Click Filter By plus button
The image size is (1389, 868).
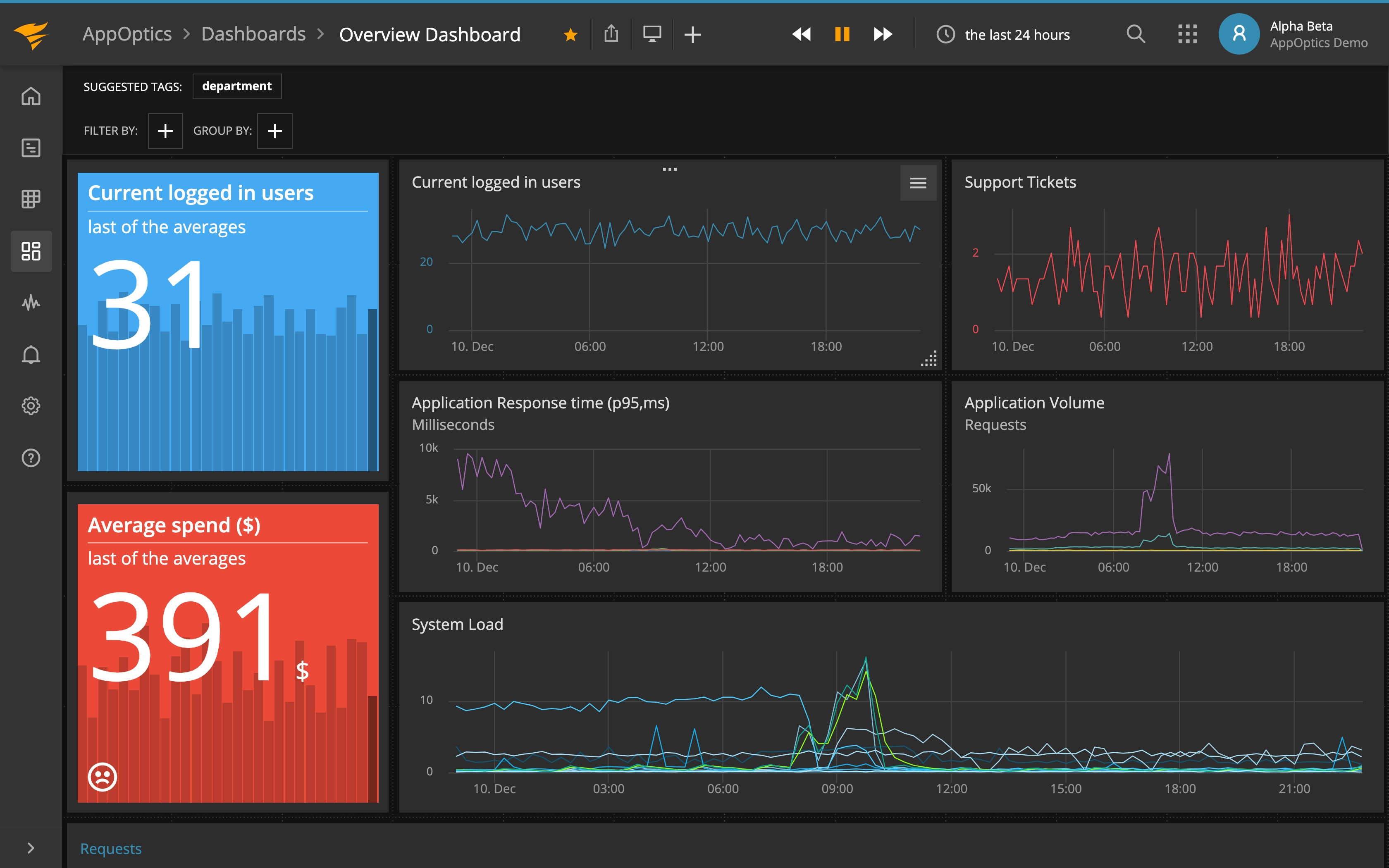click(x=165, y=131)
